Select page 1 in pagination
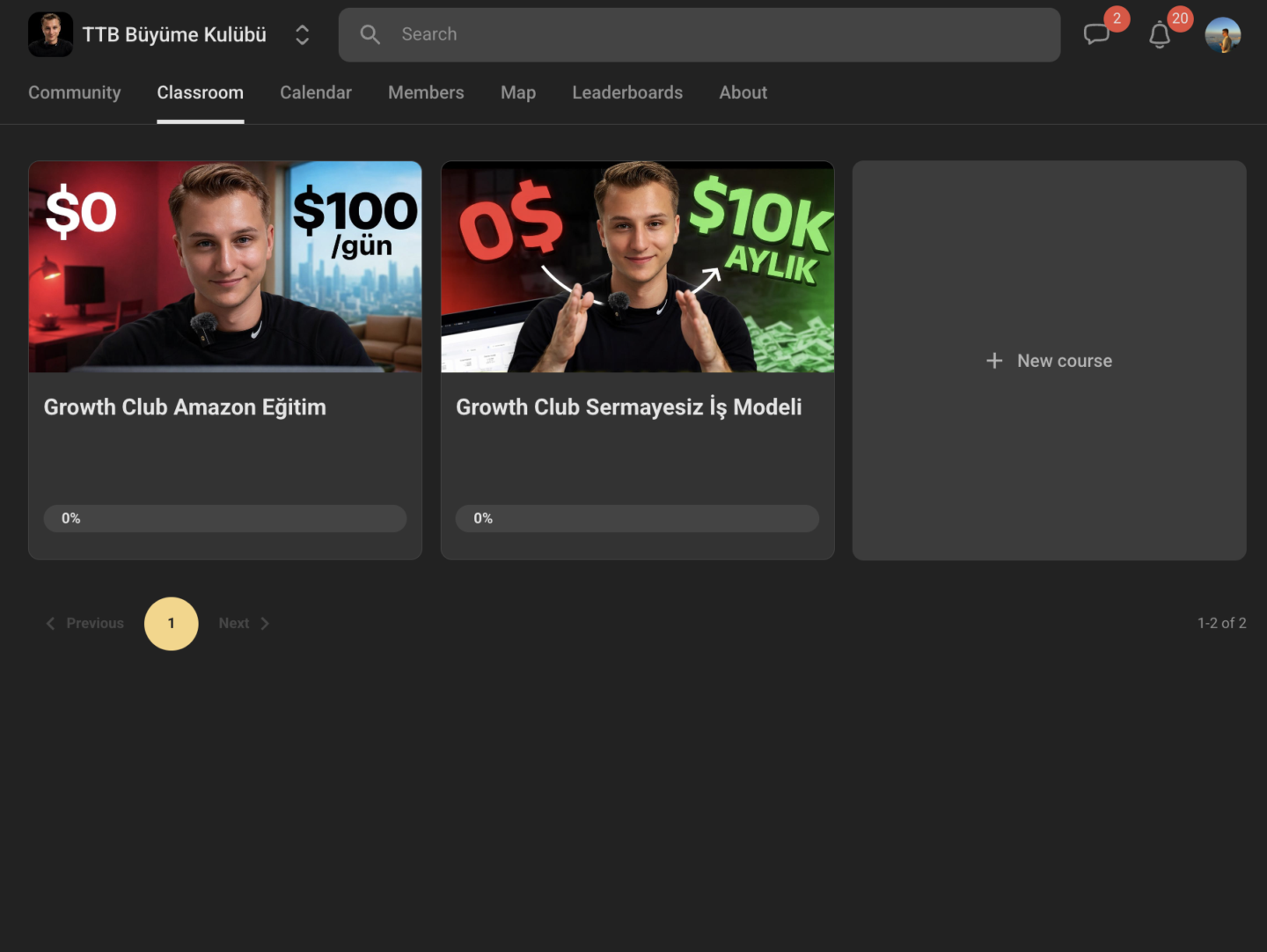 172,623
